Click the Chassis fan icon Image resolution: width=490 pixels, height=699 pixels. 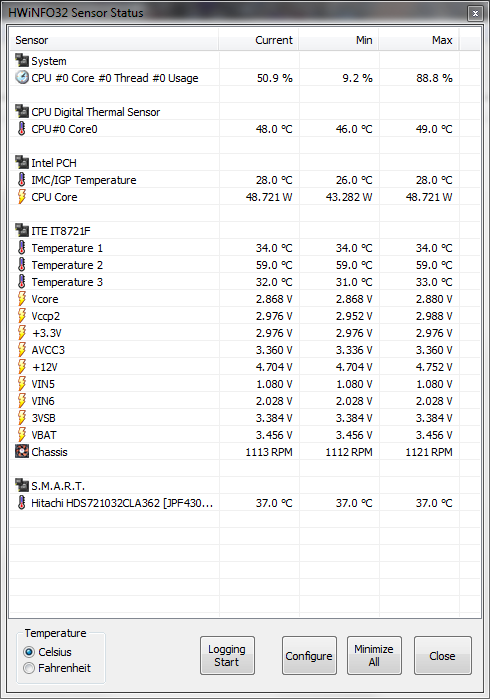[22, 451]
